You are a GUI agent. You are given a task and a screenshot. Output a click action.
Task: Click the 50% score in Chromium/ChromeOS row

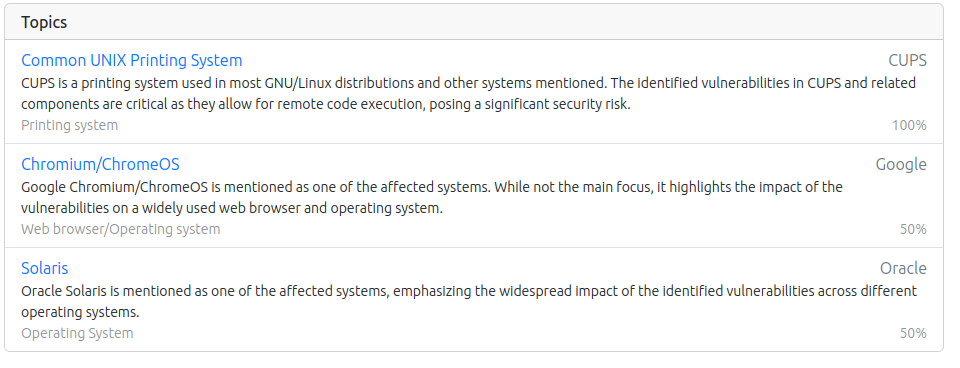click(913, 230)
